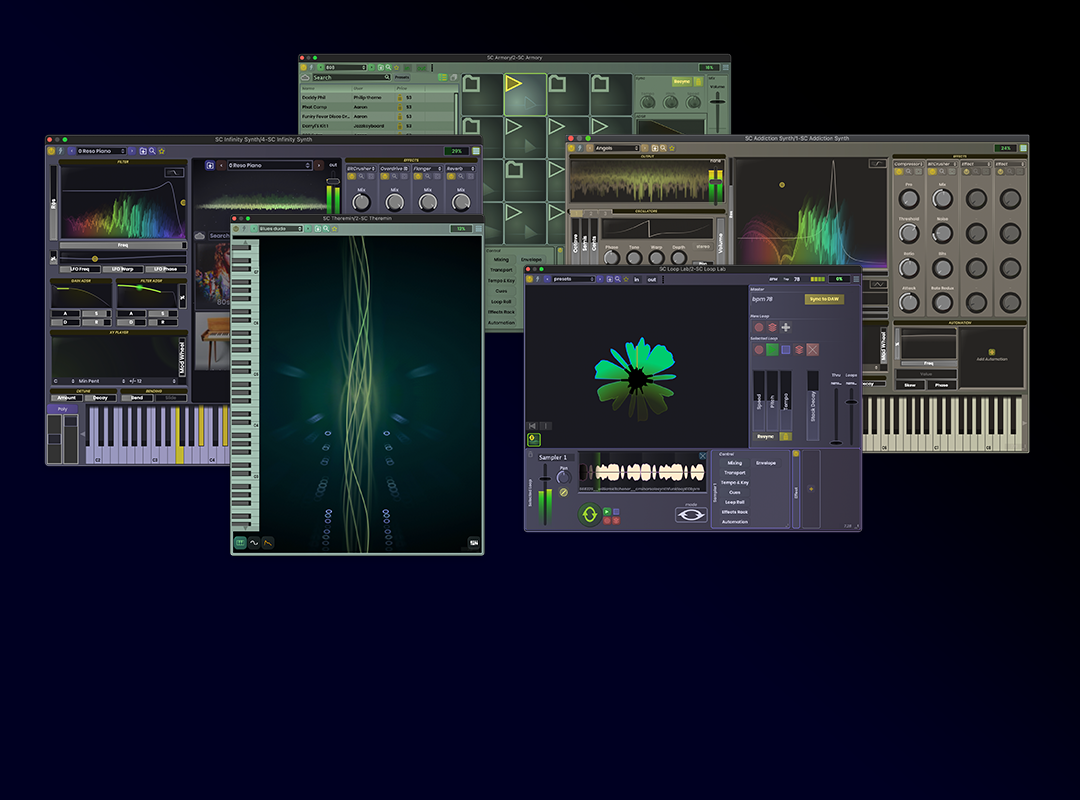This screenshot has width=1080, height=800.
Task: Toggle the lock icon beside Resync in Loop Lab
Action: [785, 437]
